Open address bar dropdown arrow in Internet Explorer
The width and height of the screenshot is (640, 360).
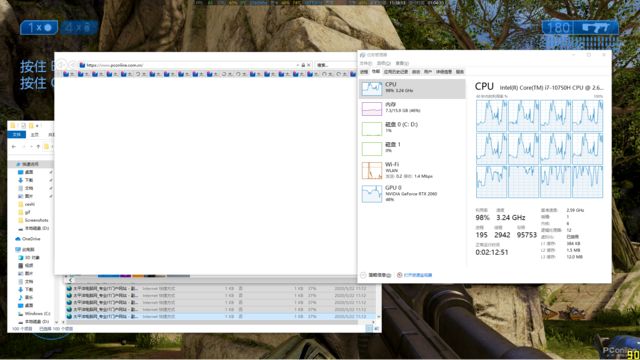(x=298, y=65)
